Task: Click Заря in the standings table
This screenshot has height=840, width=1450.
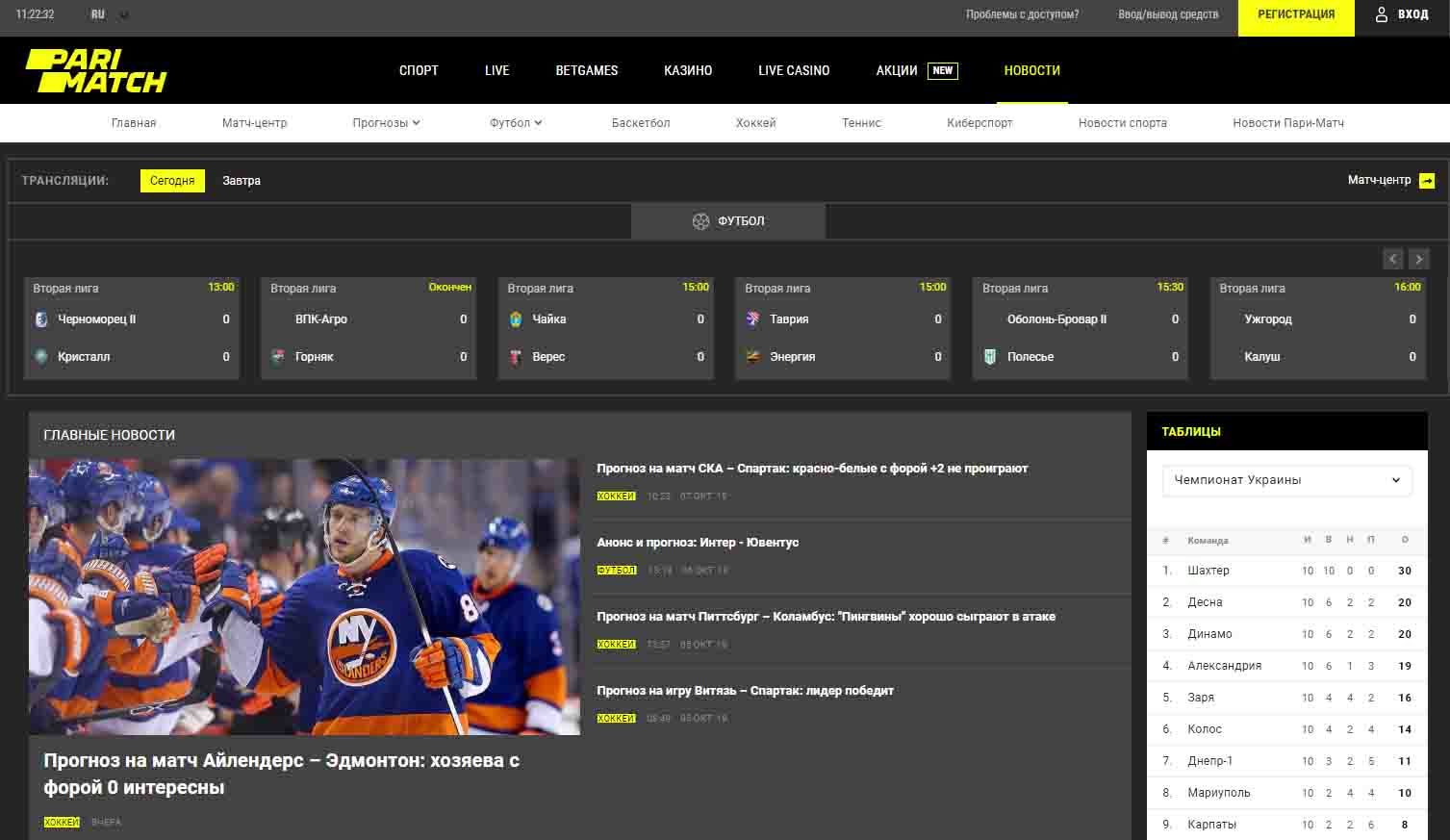Action: tap(1201, 698)
